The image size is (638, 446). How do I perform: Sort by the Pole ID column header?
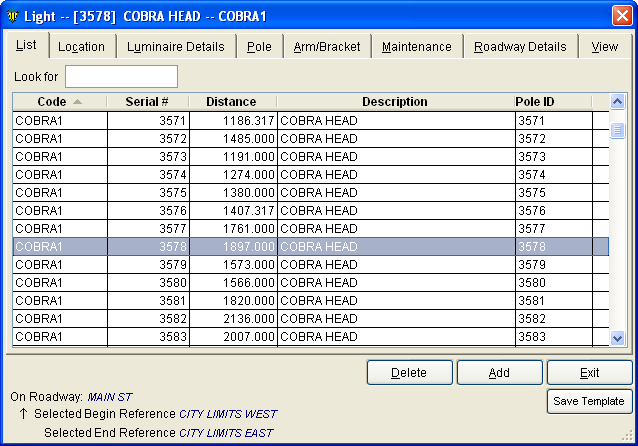point(553,102)
